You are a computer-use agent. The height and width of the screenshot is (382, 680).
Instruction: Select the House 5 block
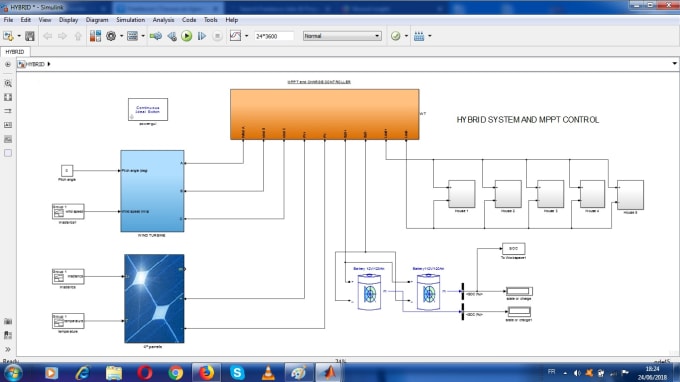click(x=631, y=195)
